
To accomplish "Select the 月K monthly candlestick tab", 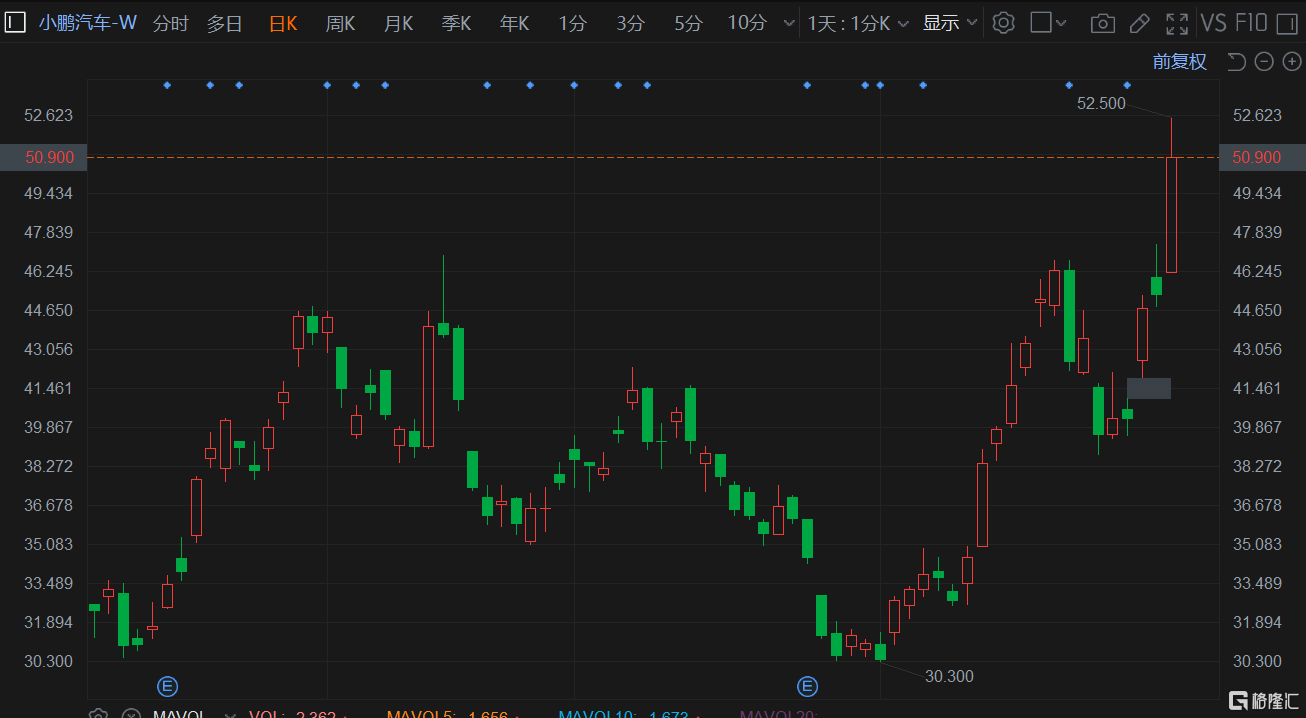I will pos(398,23).
